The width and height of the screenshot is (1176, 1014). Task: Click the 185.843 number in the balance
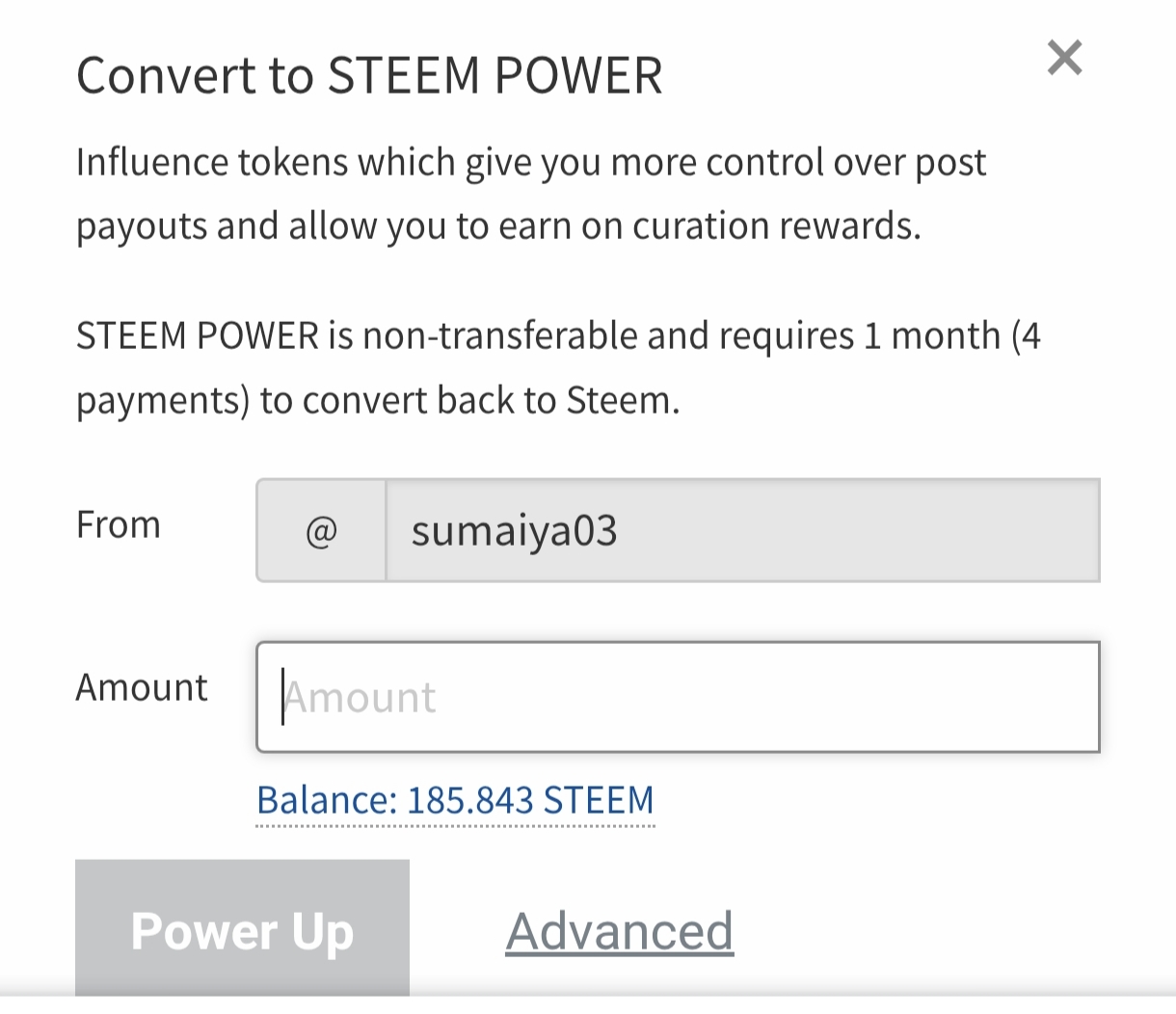[470, 800]
